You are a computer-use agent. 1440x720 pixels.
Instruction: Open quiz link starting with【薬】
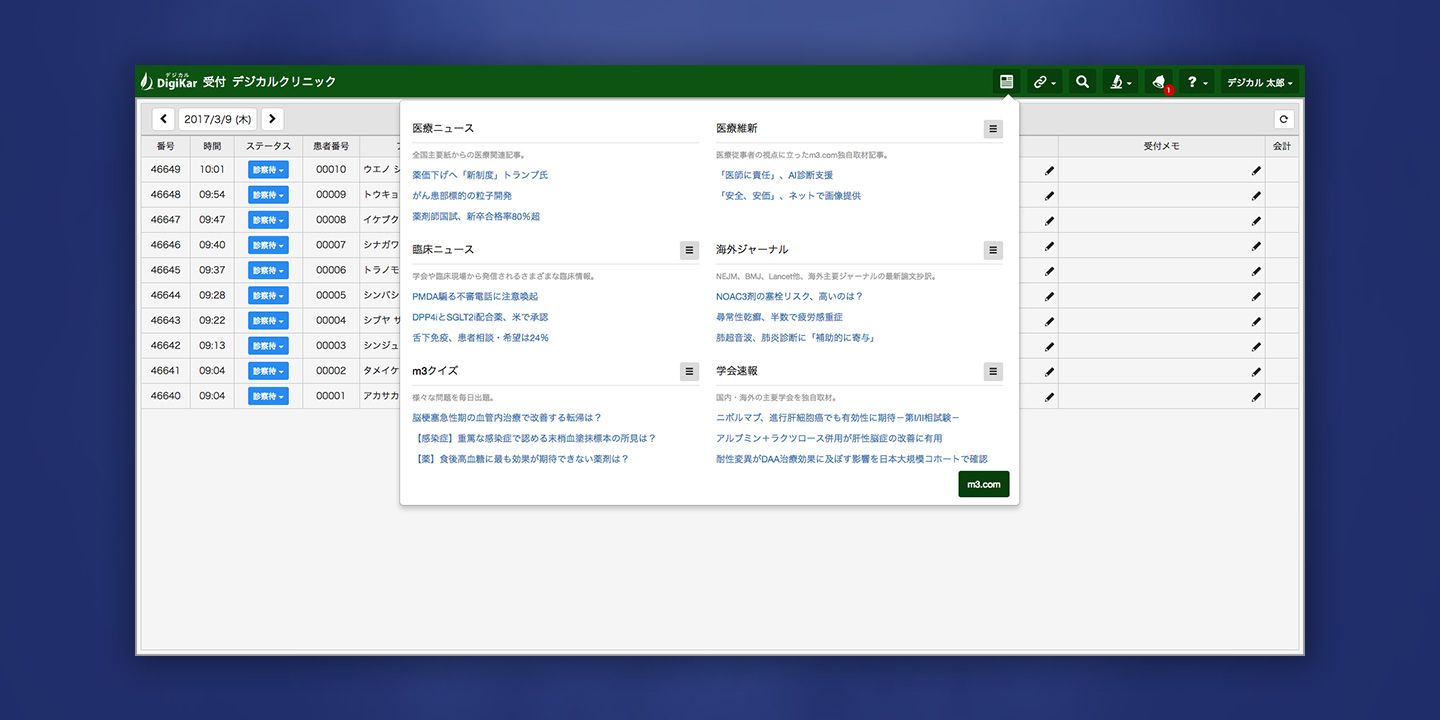(x=521, y=460)
